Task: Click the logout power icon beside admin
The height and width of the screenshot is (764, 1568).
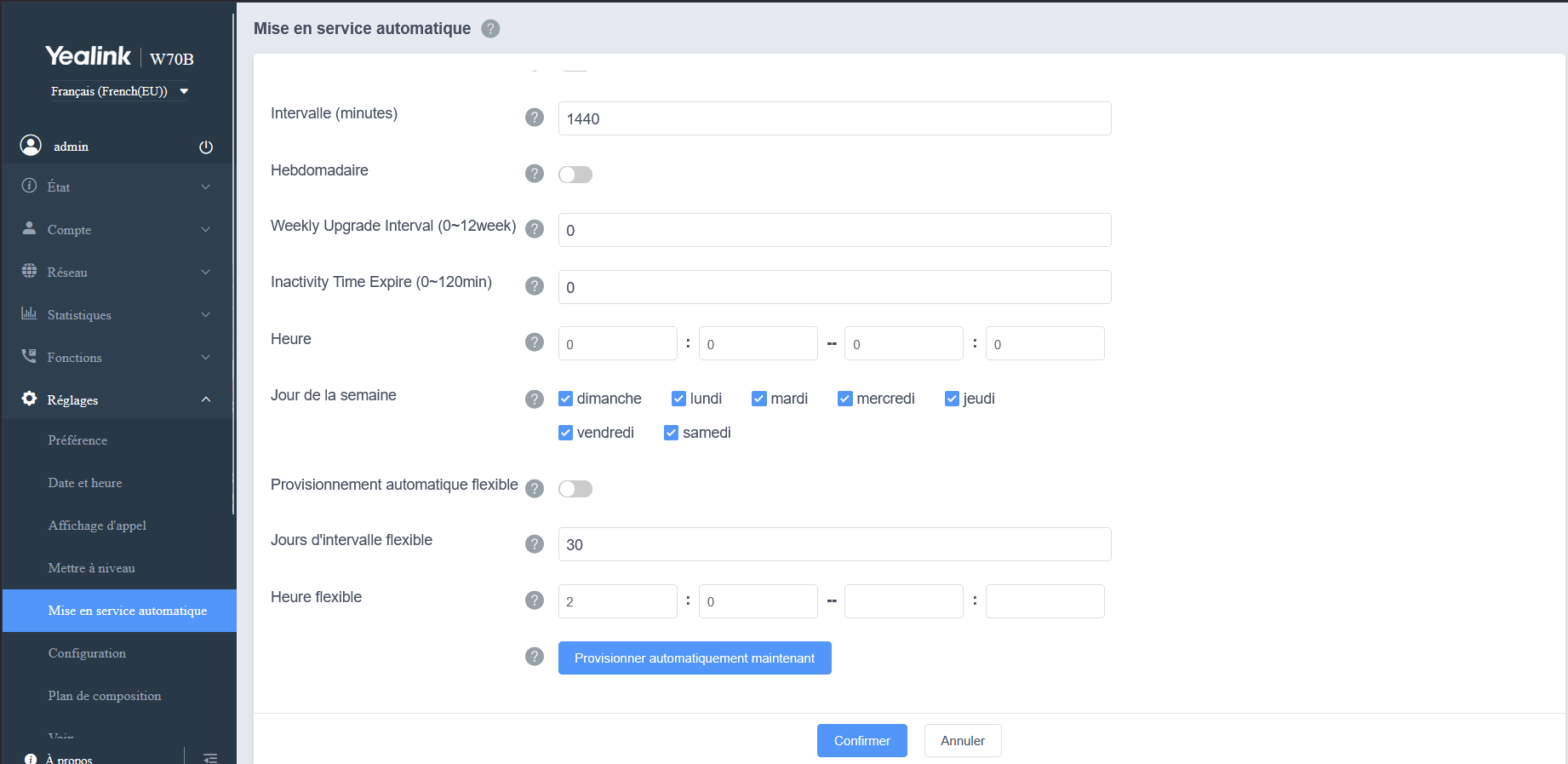Action: tap(206, 146)
